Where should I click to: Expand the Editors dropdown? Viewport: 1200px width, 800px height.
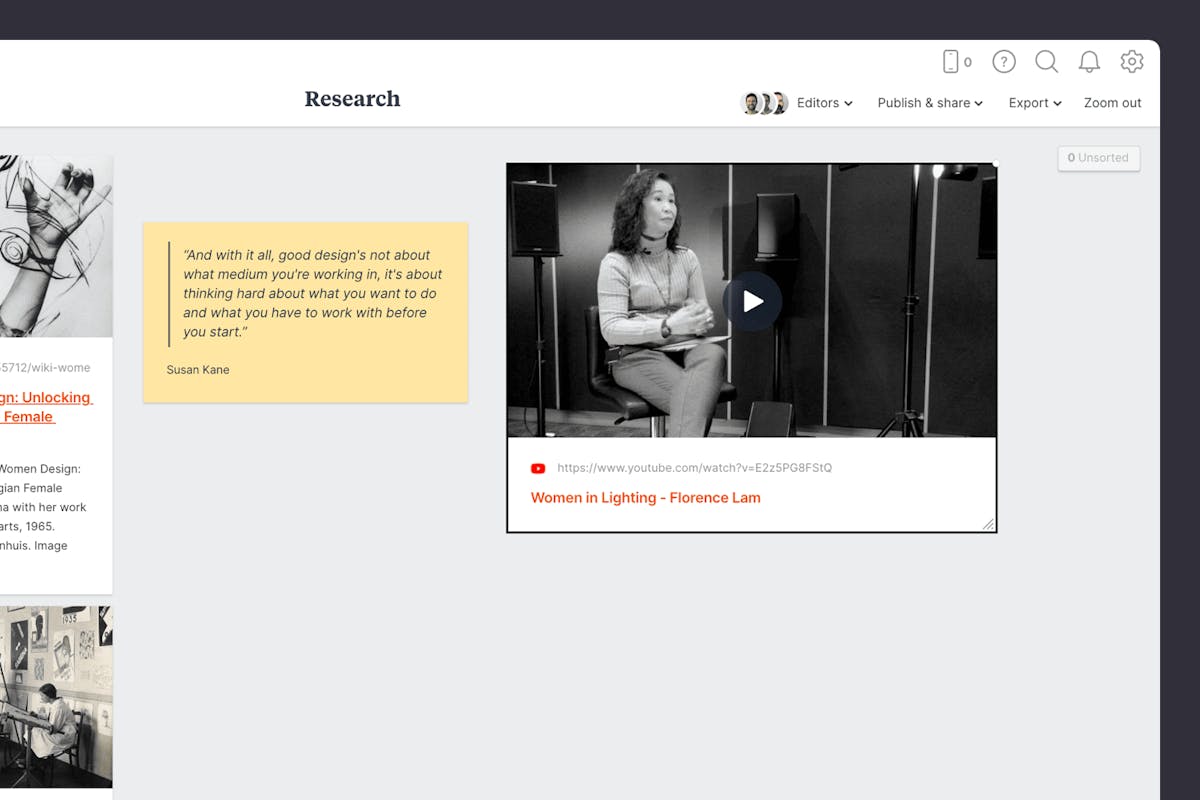tap(823, 102)
